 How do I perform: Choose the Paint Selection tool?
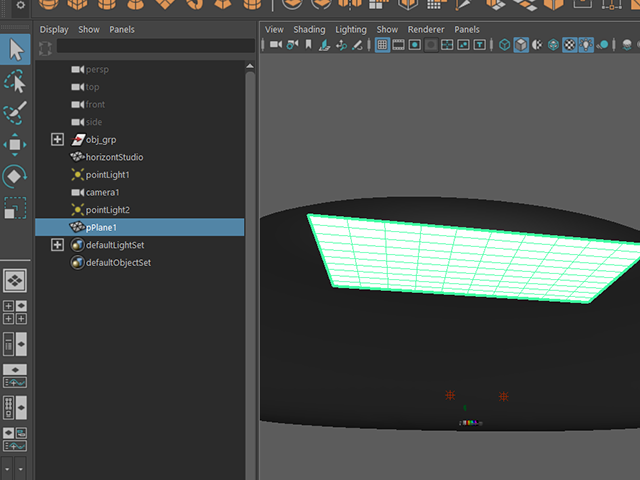coord(15,113)
